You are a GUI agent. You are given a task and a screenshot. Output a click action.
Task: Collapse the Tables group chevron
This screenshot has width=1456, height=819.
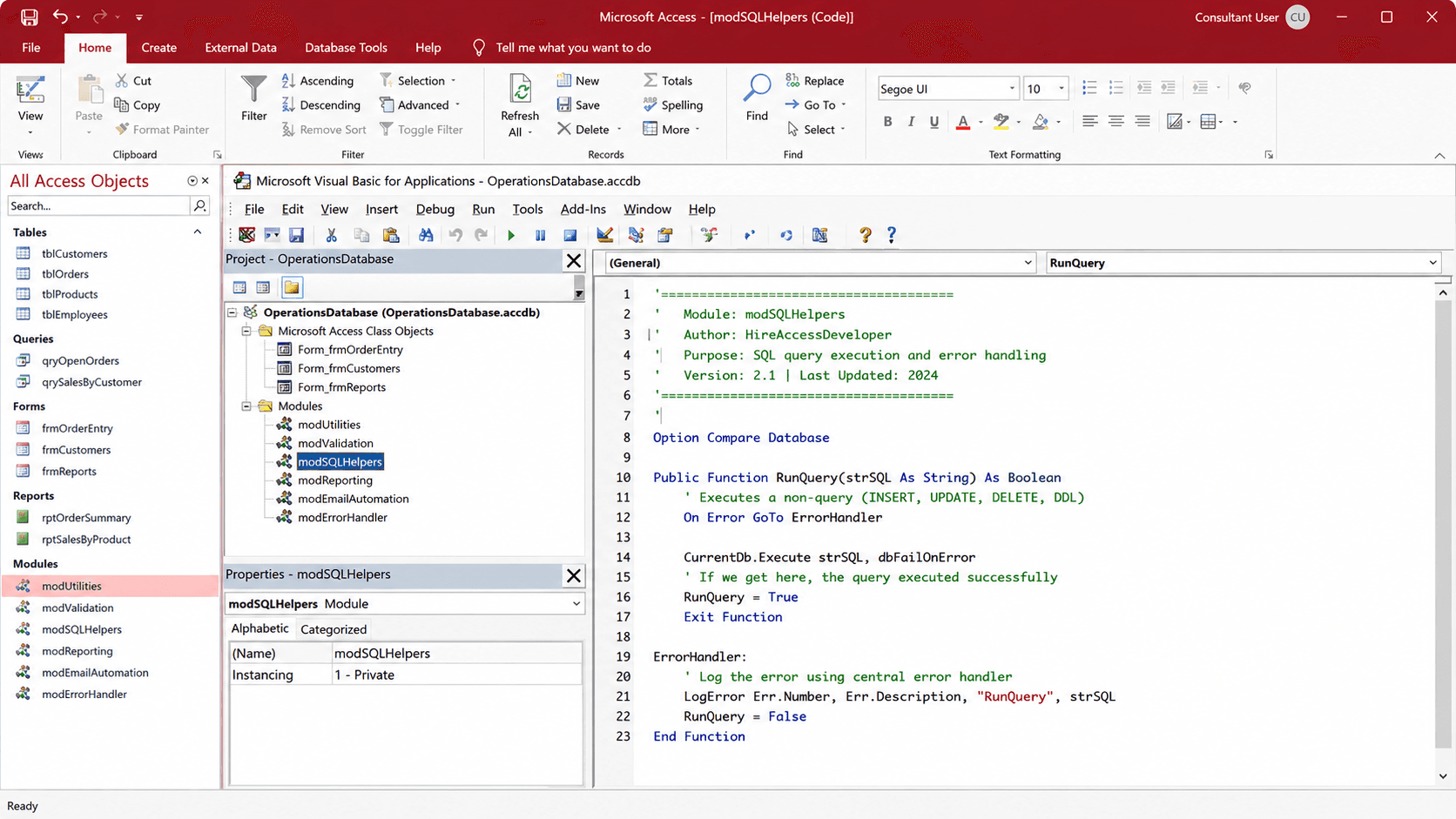coord(198,232)
